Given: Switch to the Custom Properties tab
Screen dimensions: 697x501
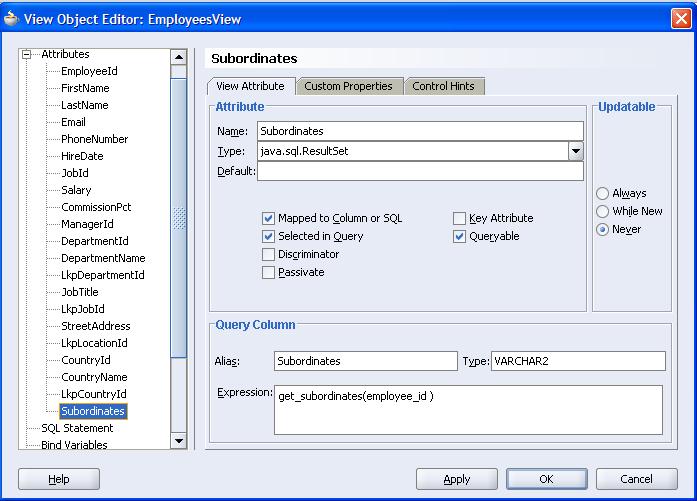Looking at the screenshot, I should [348, 87].
